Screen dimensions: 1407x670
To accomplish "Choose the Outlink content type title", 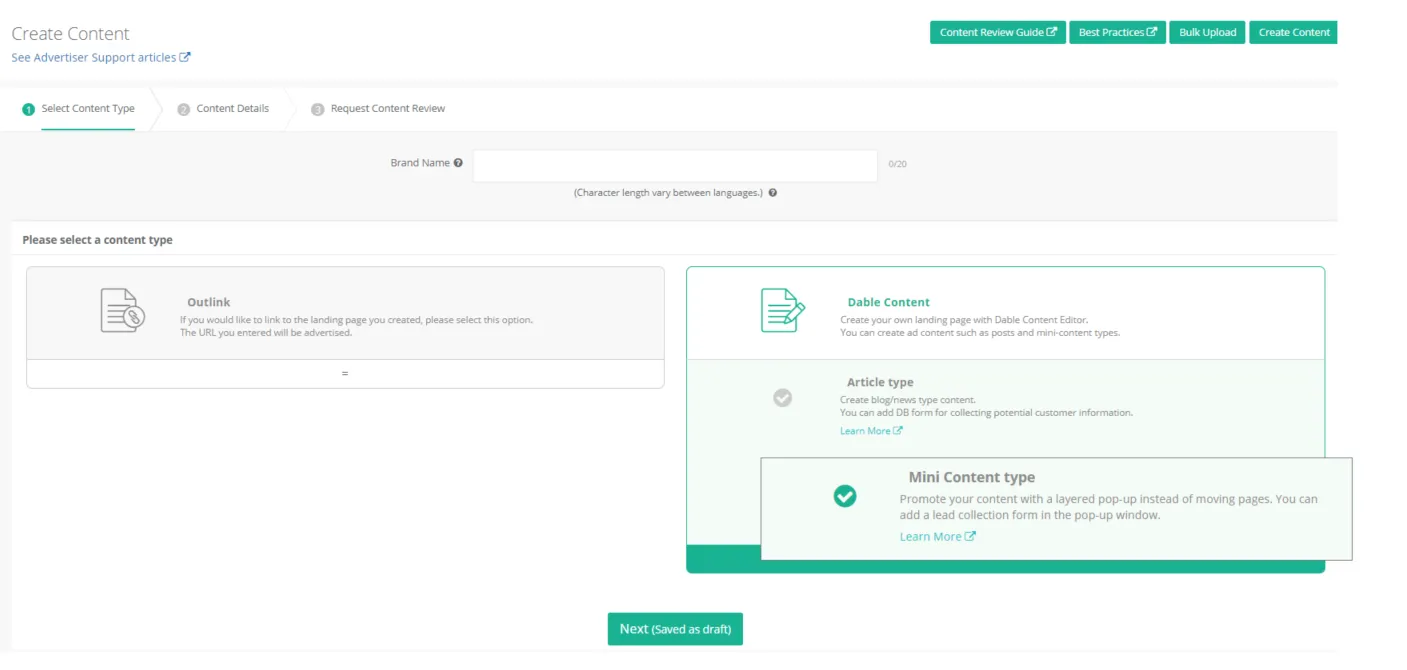I will (209, 302).
